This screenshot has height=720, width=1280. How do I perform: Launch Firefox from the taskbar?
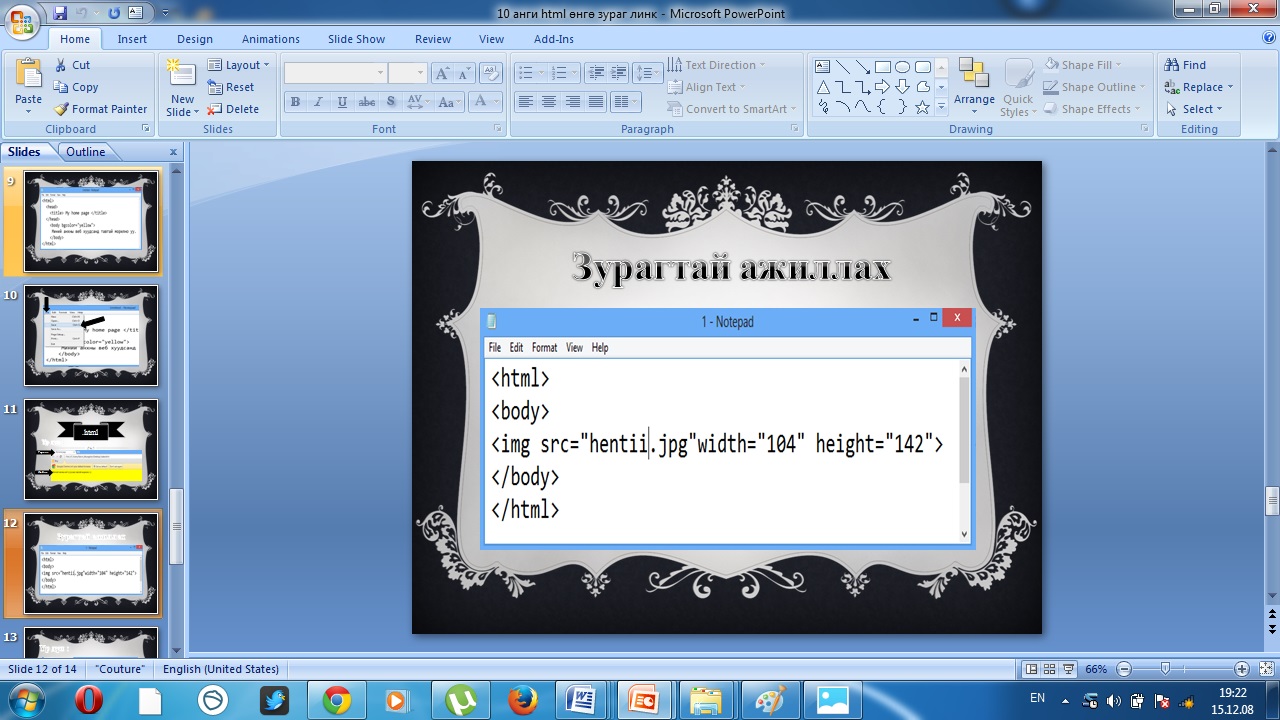tap(522, 700)
